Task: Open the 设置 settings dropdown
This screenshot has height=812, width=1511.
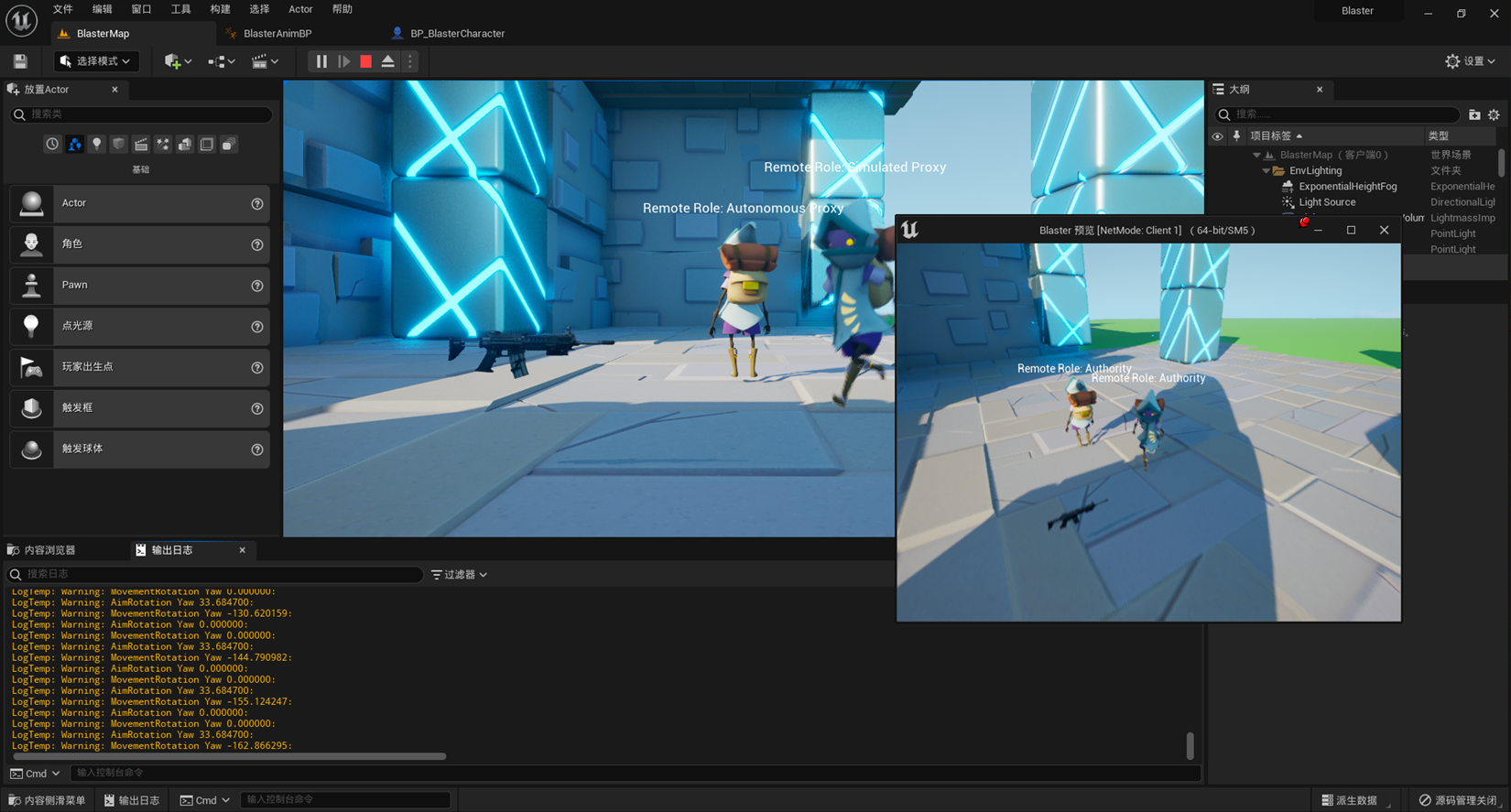Action: 1470,61
